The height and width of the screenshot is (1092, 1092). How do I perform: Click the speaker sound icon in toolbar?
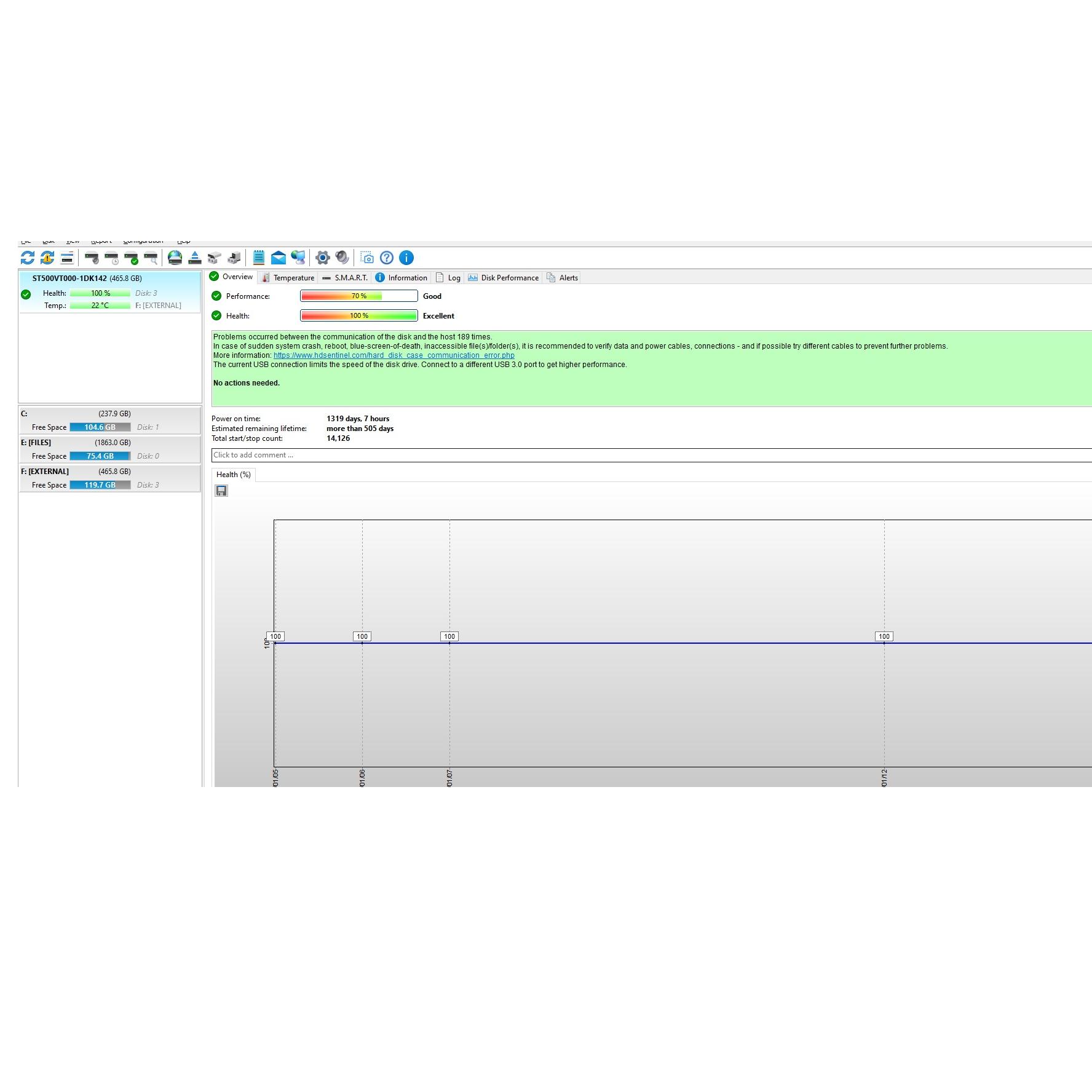click(x=342, y=258)
